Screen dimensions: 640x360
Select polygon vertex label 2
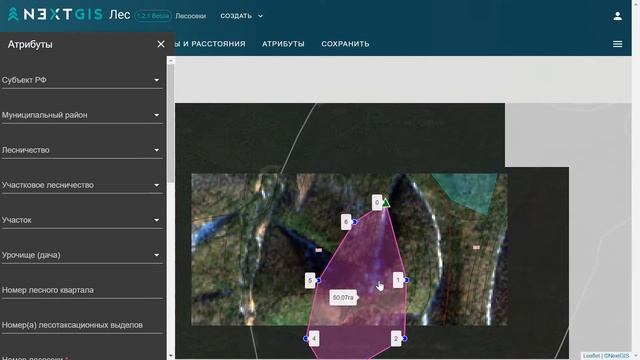[x=396, y=338]
